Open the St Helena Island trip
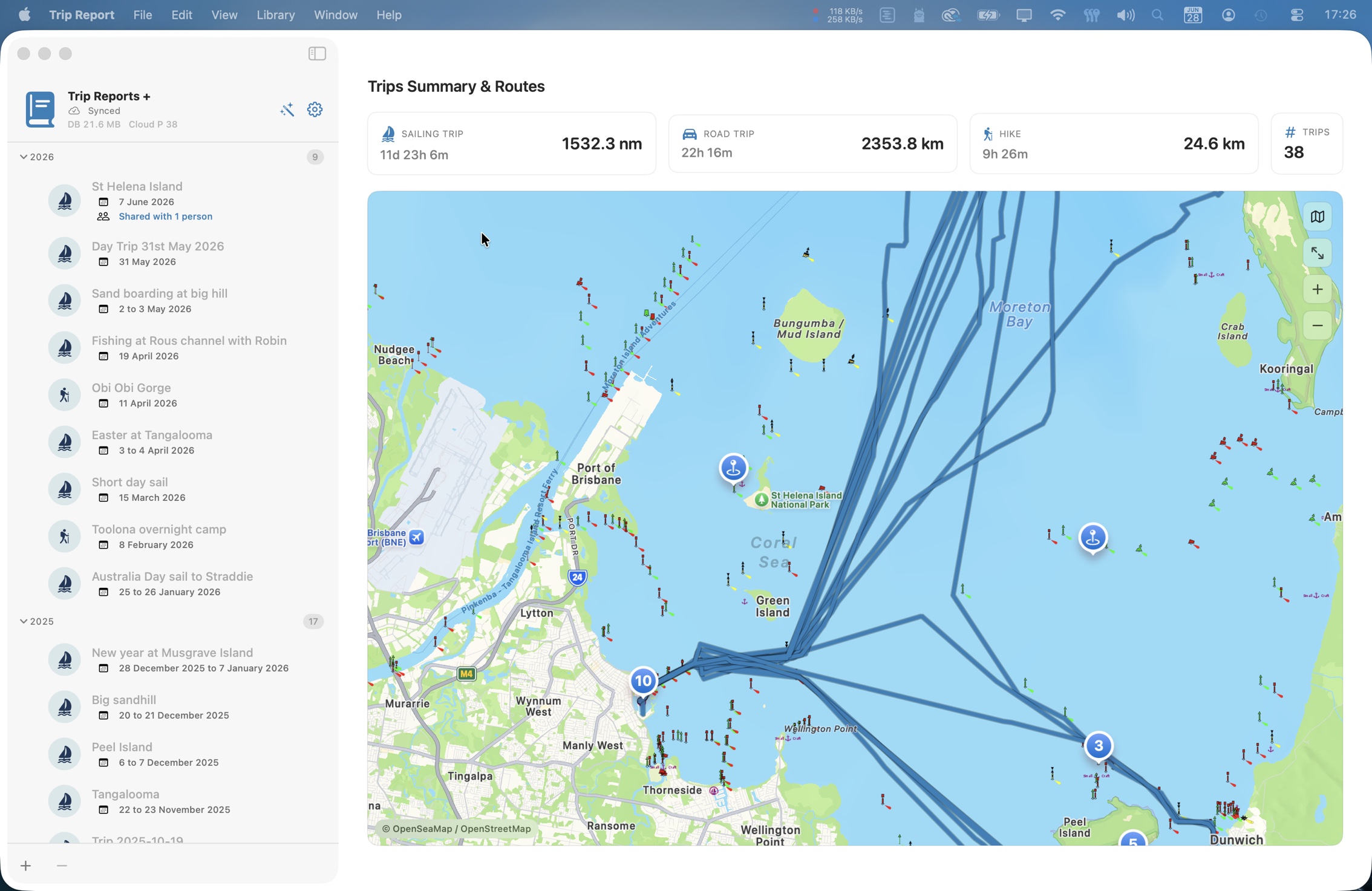The height and width of the screenshot is (891, 1372). 173,200
